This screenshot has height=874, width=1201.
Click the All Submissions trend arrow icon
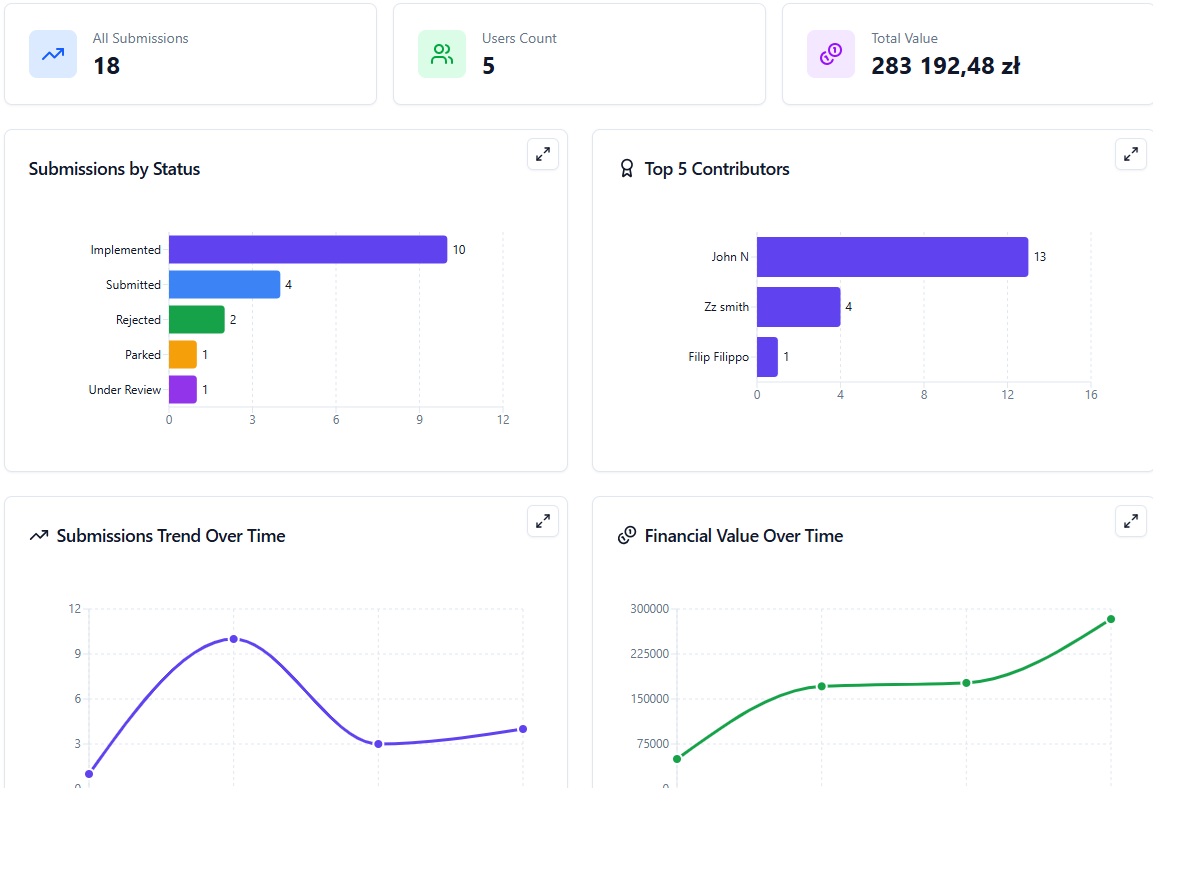click(53, 54)
